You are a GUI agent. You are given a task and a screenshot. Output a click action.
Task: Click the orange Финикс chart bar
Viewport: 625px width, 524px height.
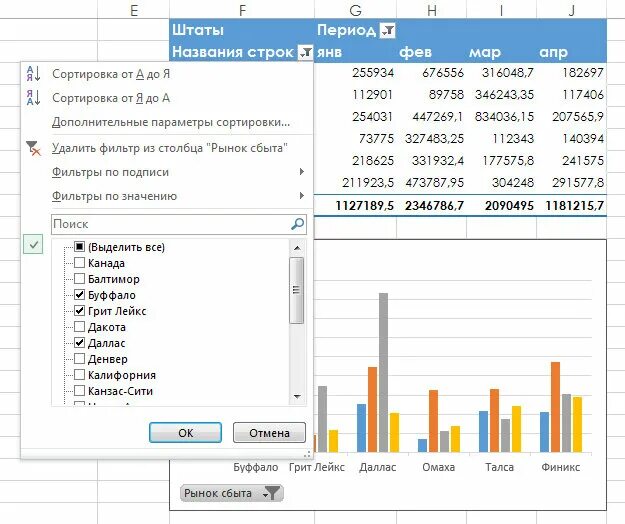pyautogui.click(x=555, y=407)
